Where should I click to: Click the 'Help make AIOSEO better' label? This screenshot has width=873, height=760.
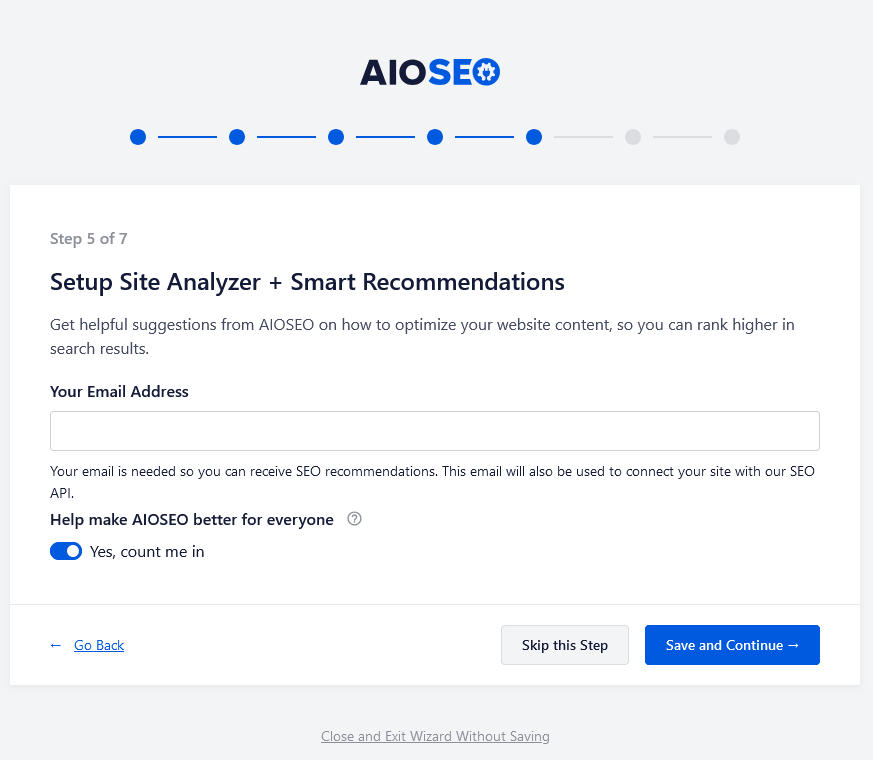point(192,519)
